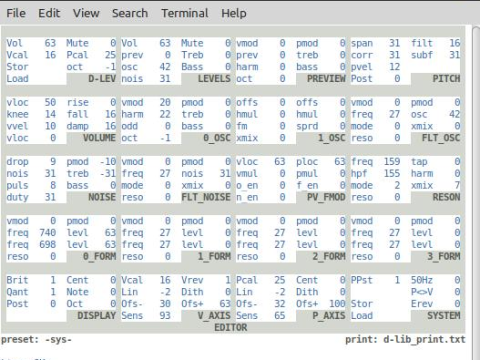Select the 0_FORM panel header
The height and width of the screenshot is (360, 480).
click(x=99, y=257)
